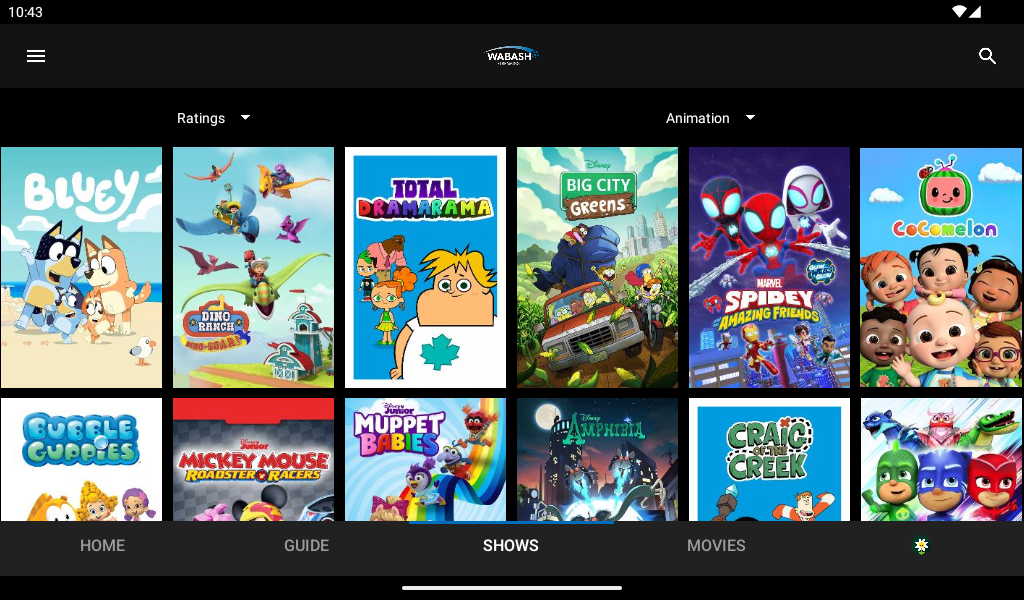Open the flower profile icon tab
The height and width of the screenshot is (600, 1024).
921,546
